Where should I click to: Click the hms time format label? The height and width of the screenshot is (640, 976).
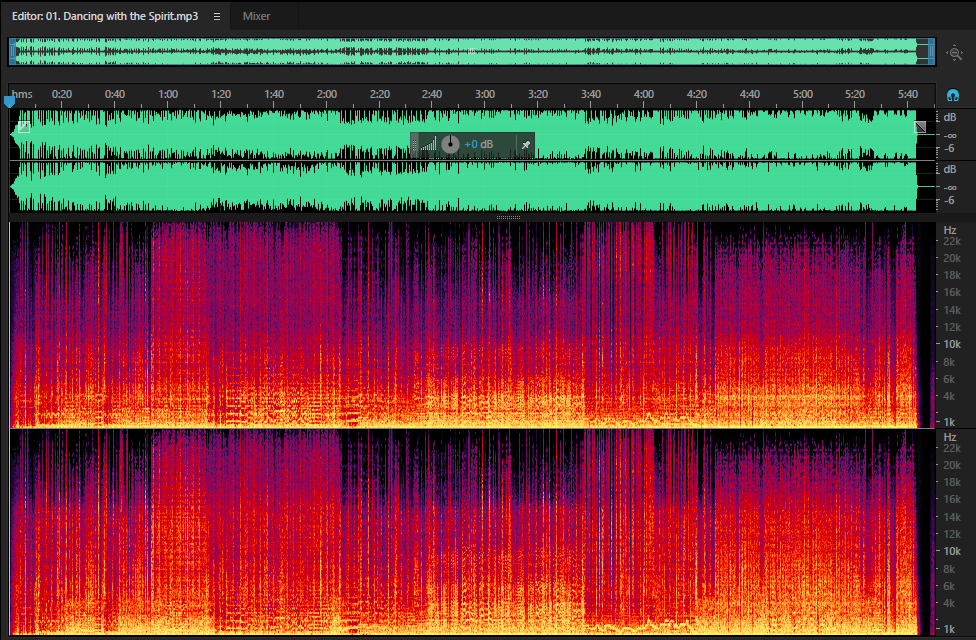coord(22,94)
